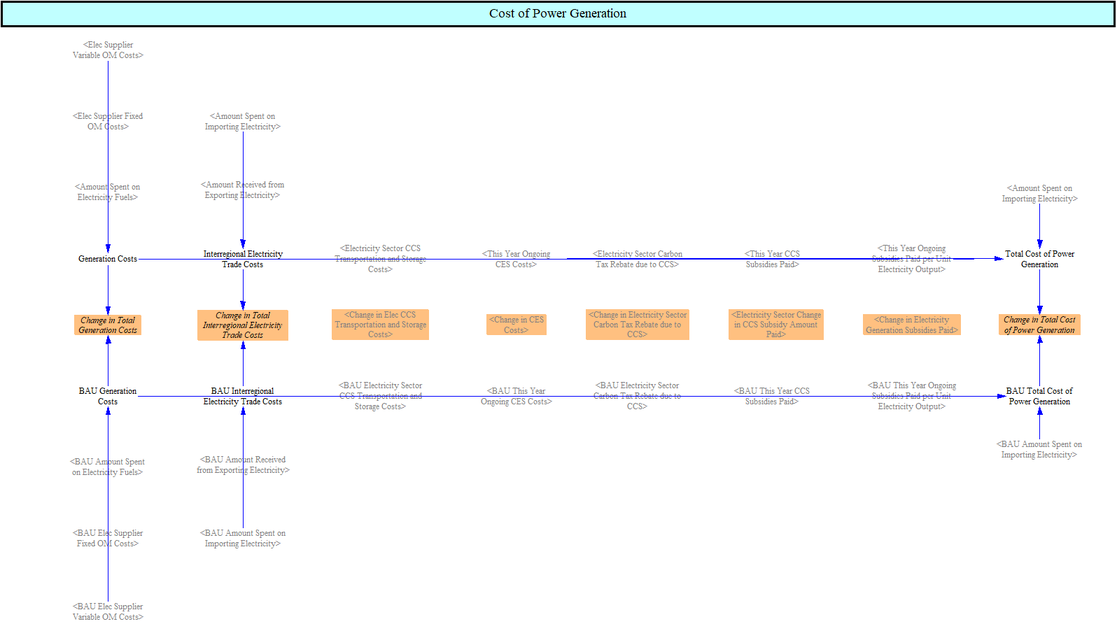This screenshot has height=624, width=1117.
Task: Click the non-BAU 'Amount Spent on Electricity Fuels' label
Action: [108, 192]
